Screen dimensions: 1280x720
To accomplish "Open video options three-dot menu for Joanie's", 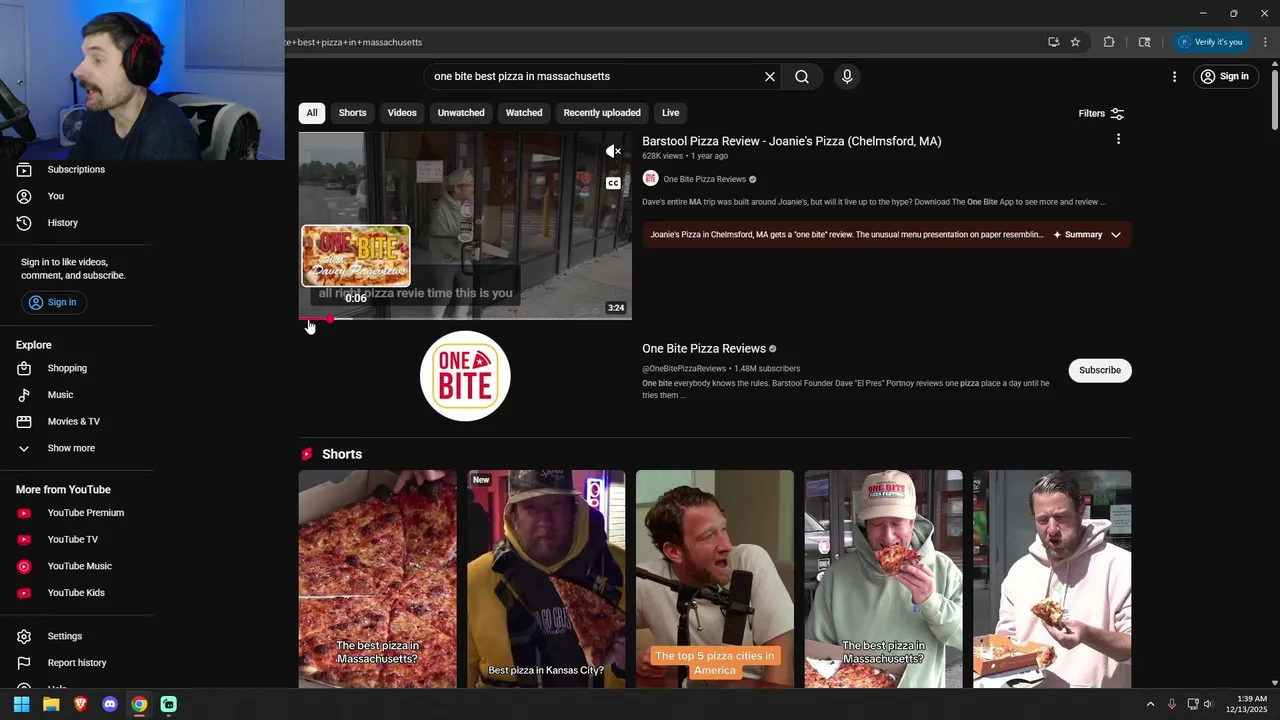I will click(1118, 139).
